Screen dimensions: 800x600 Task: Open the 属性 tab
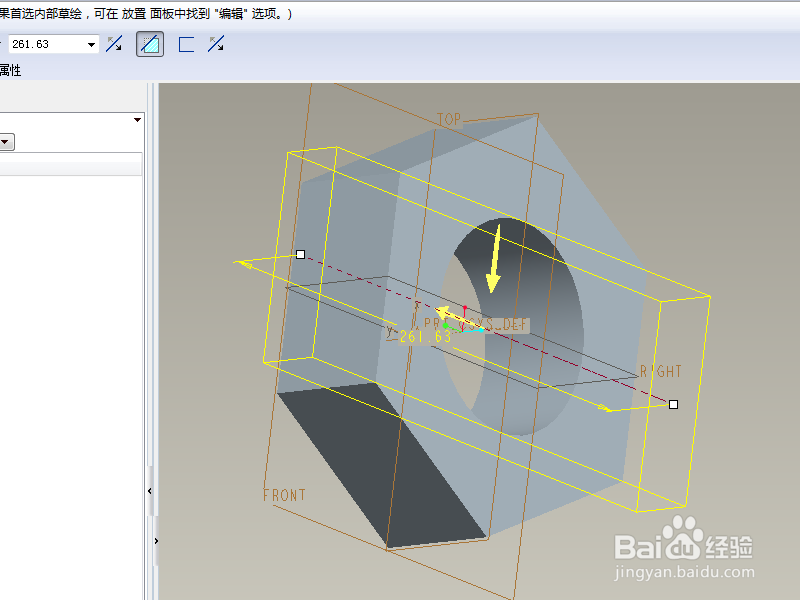[10, 70]
